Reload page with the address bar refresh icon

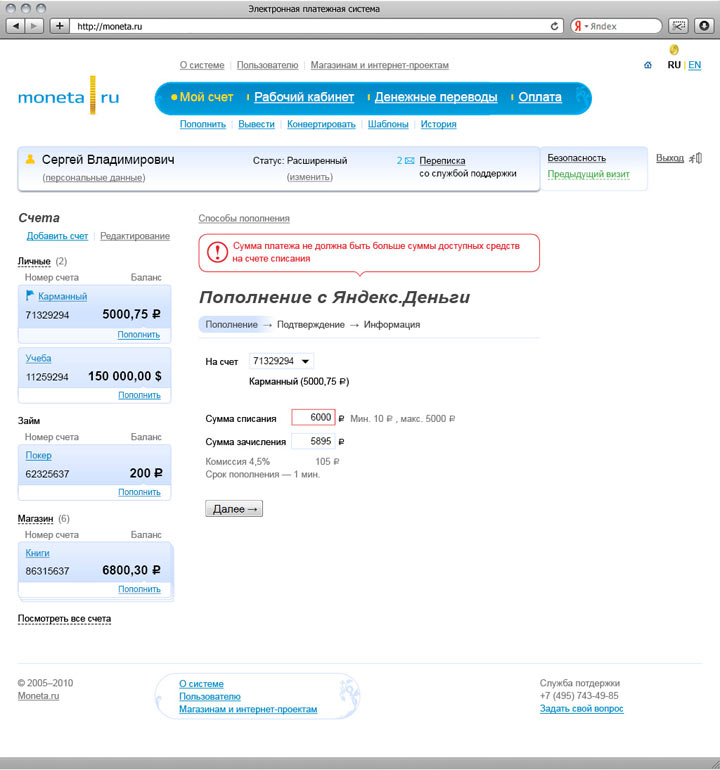554,26
